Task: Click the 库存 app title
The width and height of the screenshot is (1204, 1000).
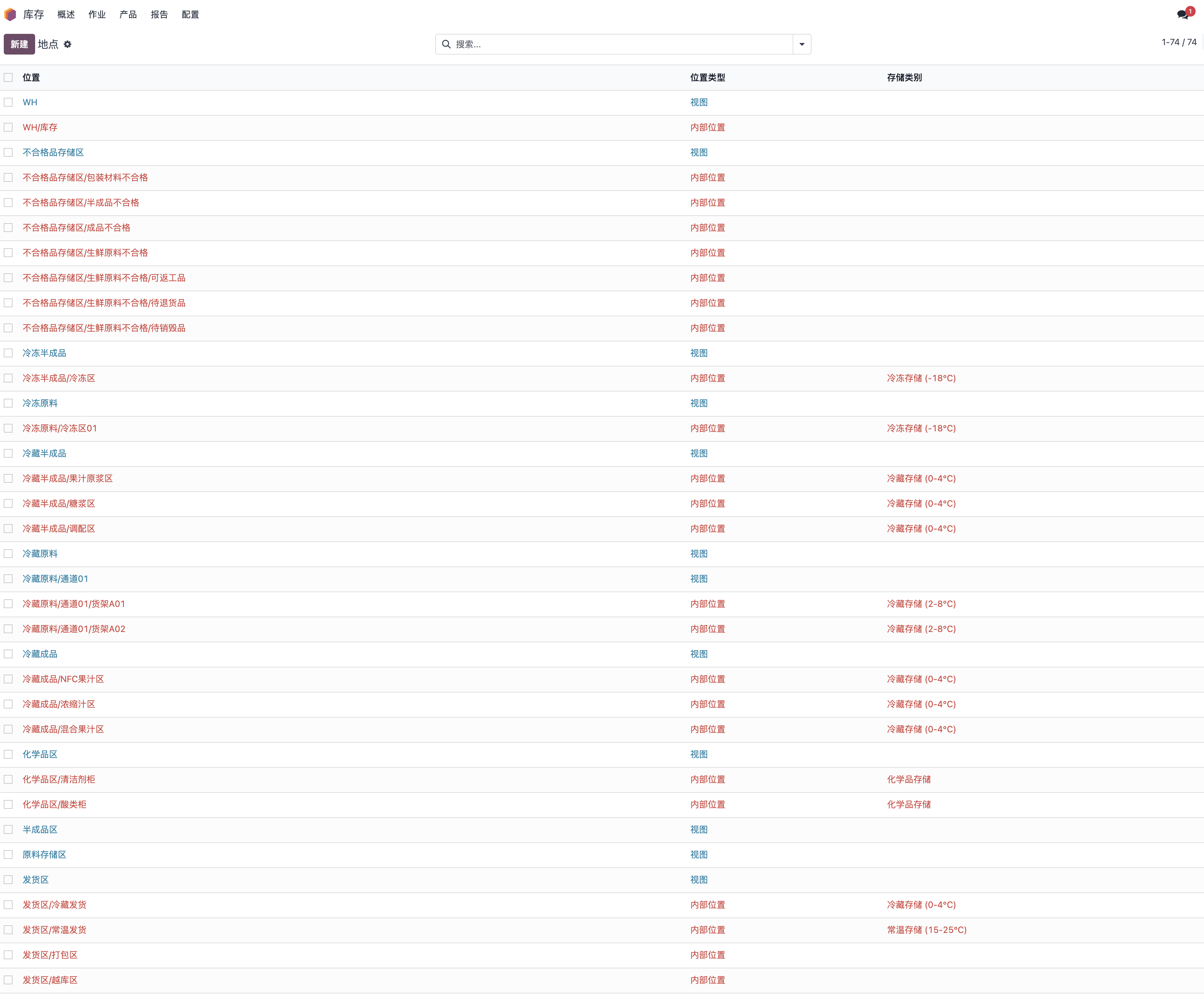Action: point(33,14)
